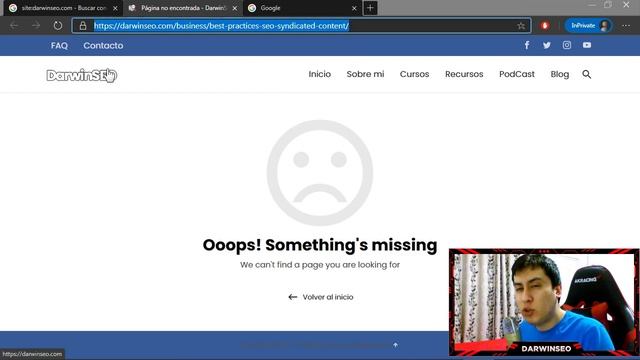Open Cursos in the navigation menu
This screenshot has width=640, height=360.
pyautogui.click(x=414, y=74)
